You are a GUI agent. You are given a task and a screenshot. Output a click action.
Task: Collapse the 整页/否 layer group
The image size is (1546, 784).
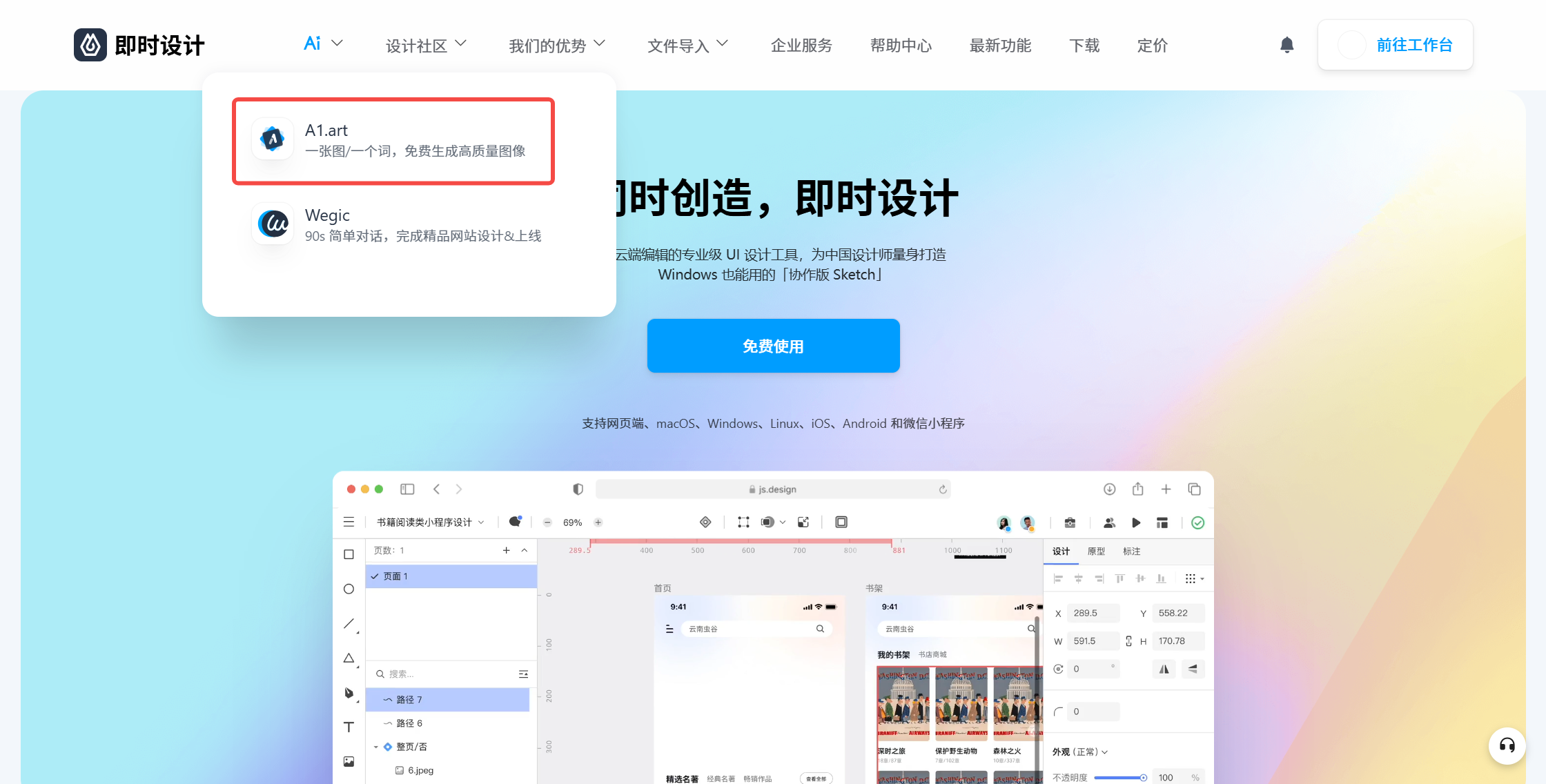(x=376, y=747)
